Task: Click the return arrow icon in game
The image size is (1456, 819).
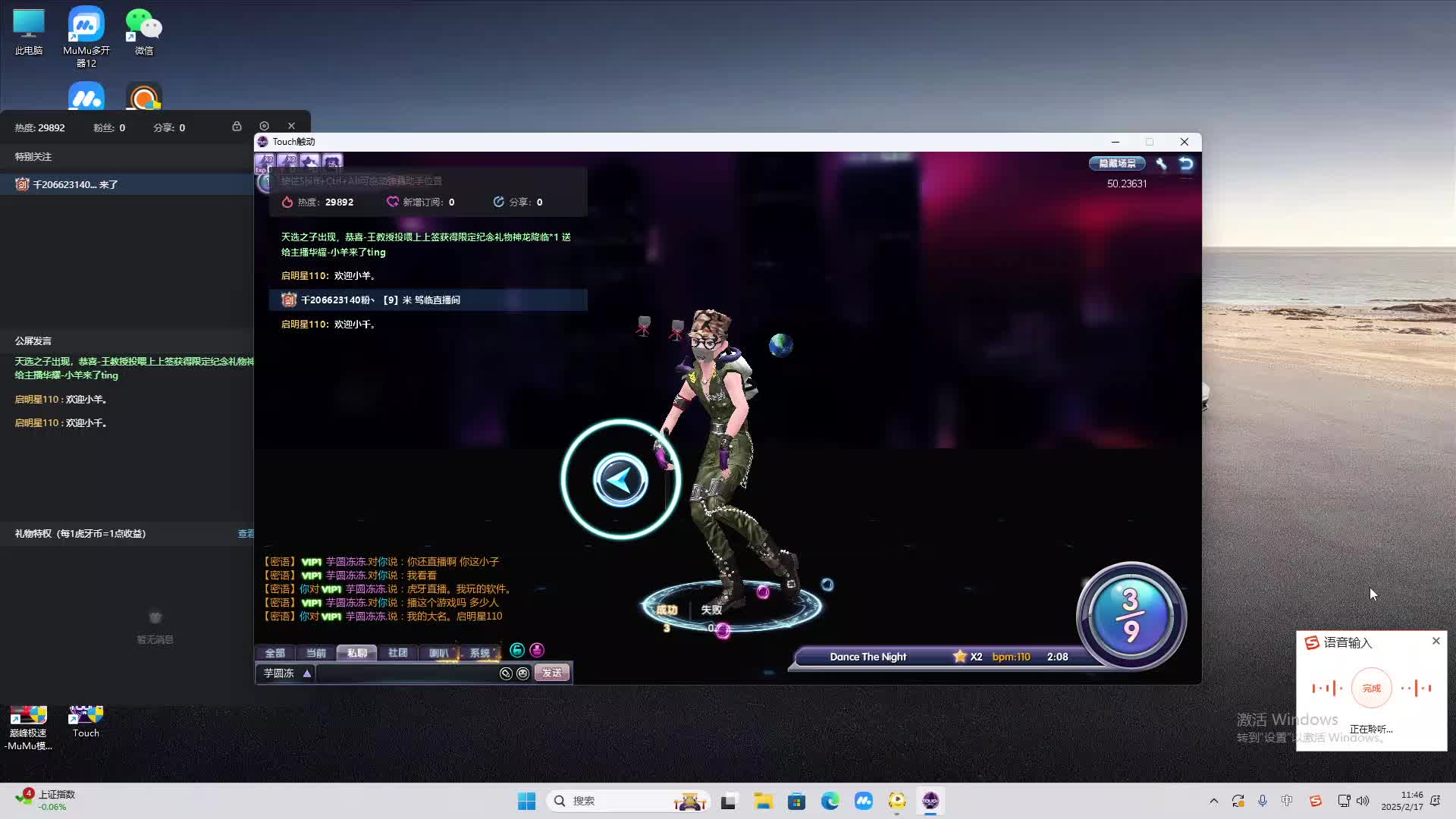Action: [1186, 164]
